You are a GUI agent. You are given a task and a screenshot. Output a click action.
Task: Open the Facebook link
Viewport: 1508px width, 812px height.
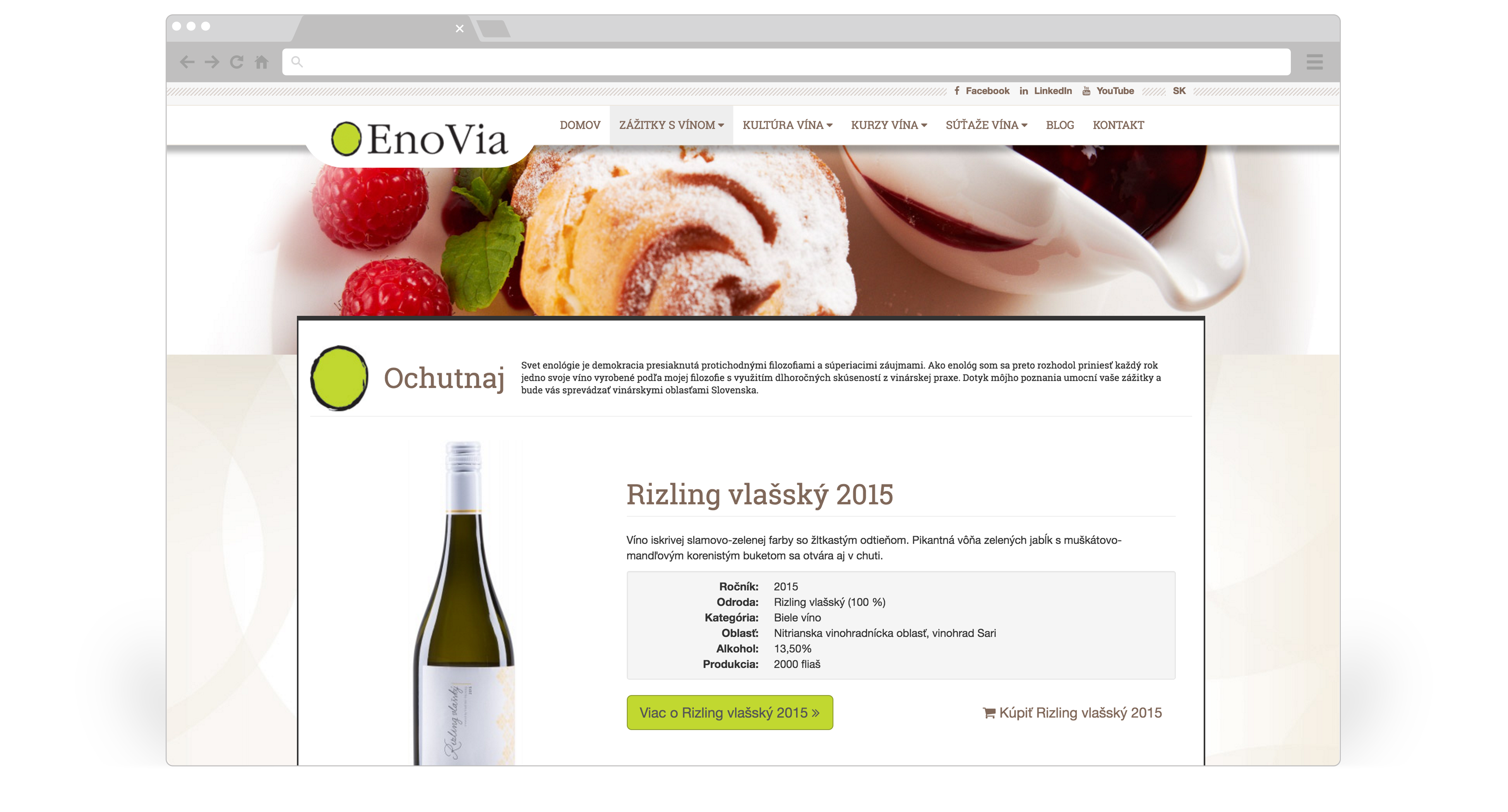tap(982, 91)
